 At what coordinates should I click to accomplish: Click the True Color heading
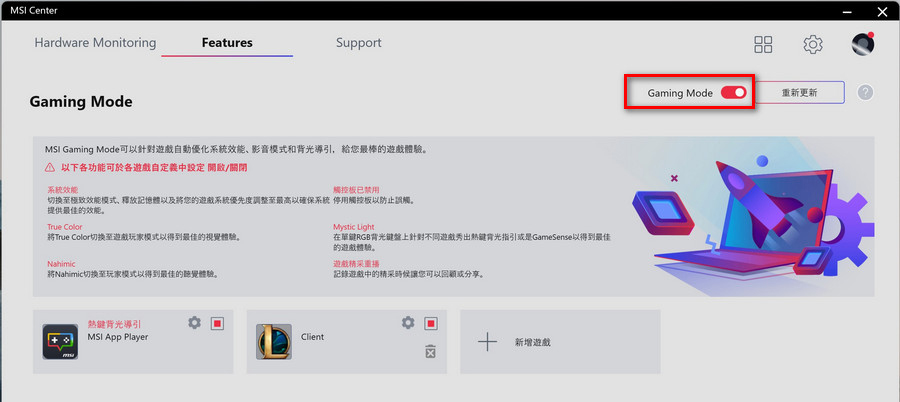pos(64,227)
